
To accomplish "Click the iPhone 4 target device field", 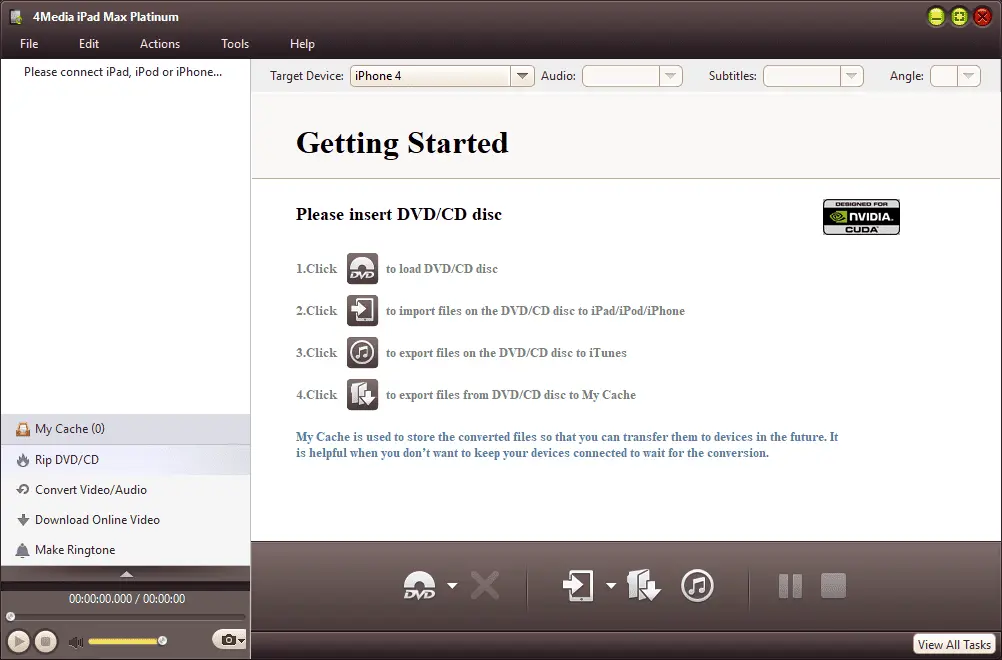I will coord(430,76).
